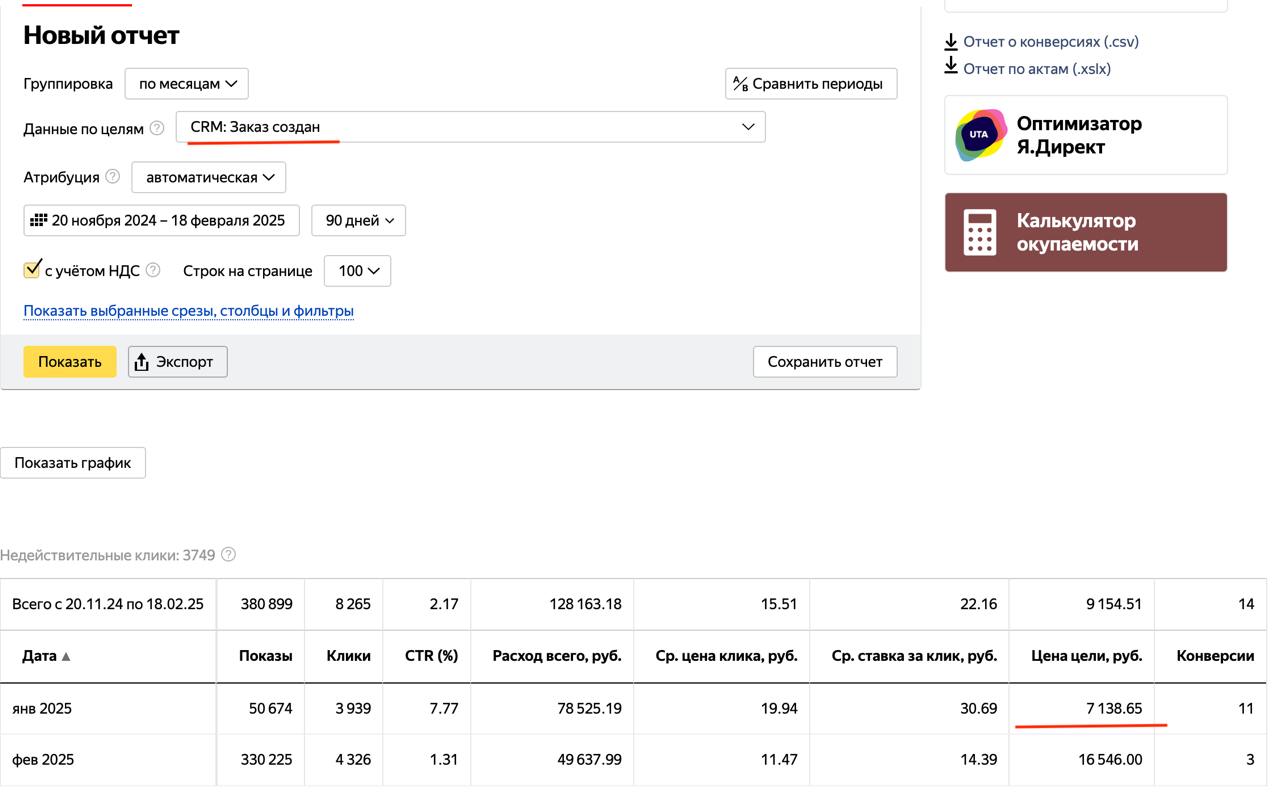The height and width of the screenshot is (795, 1280).
Task: Click the Новый отчет heading
Action: pos(101,35)
